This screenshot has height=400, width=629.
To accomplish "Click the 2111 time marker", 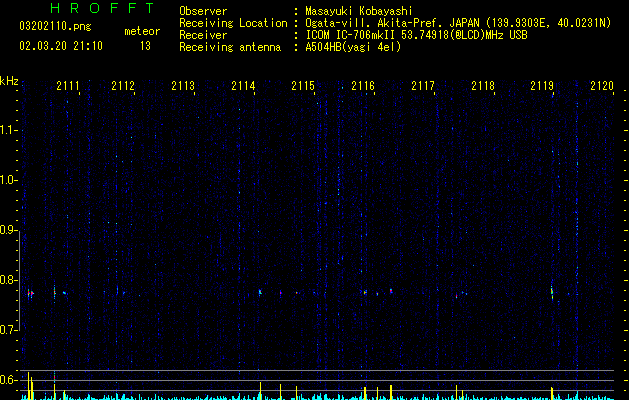I will (68, 86).
